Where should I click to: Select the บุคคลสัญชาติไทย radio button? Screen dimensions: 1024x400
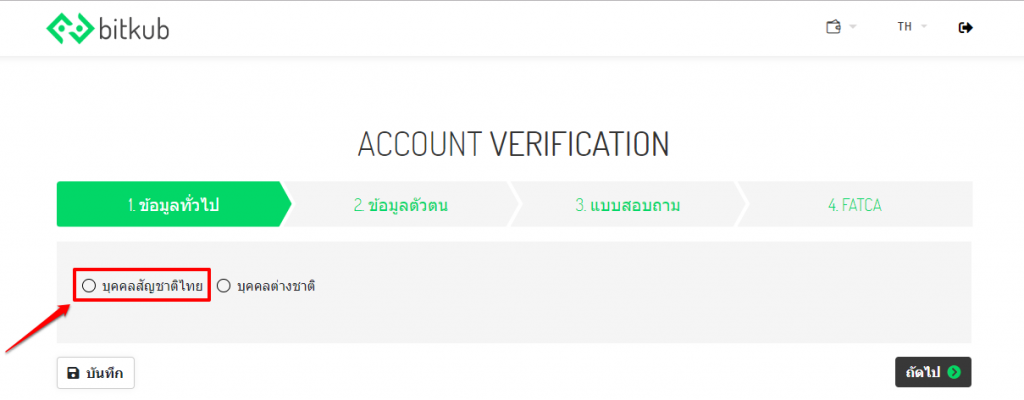click(x=89, y=286)
